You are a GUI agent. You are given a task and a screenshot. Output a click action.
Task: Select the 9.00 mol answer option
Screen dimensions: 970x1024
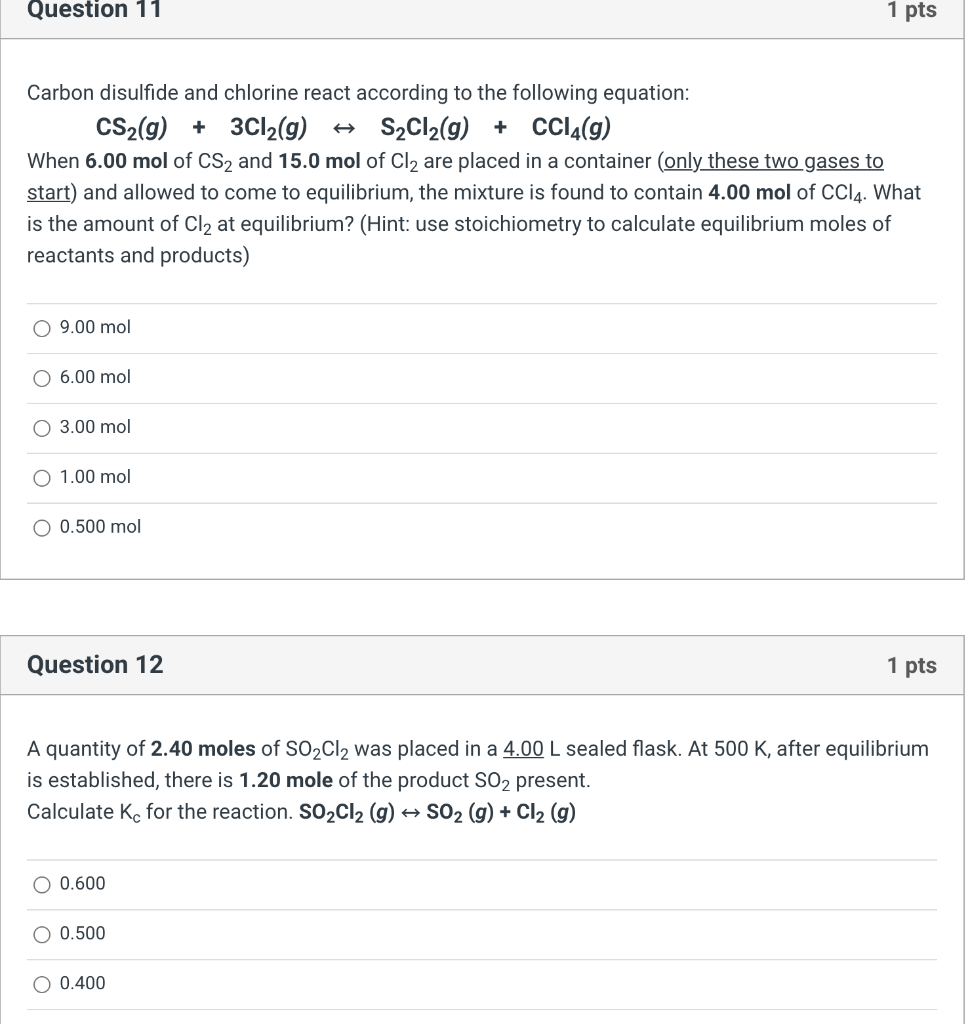42,327
